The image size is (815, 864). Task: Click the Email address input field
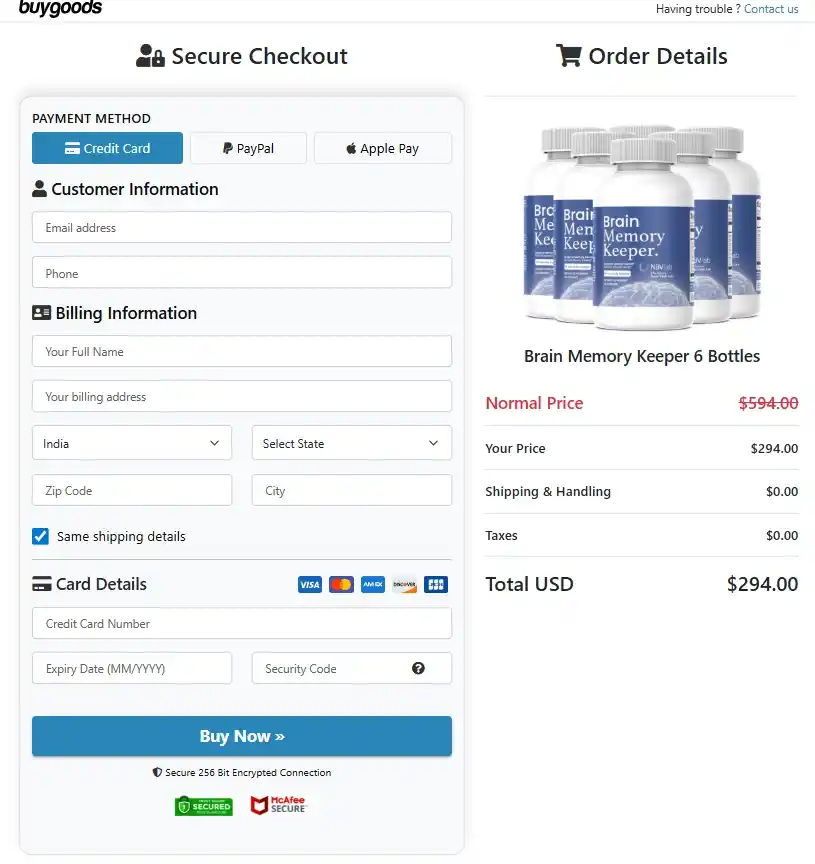[241, 228]
